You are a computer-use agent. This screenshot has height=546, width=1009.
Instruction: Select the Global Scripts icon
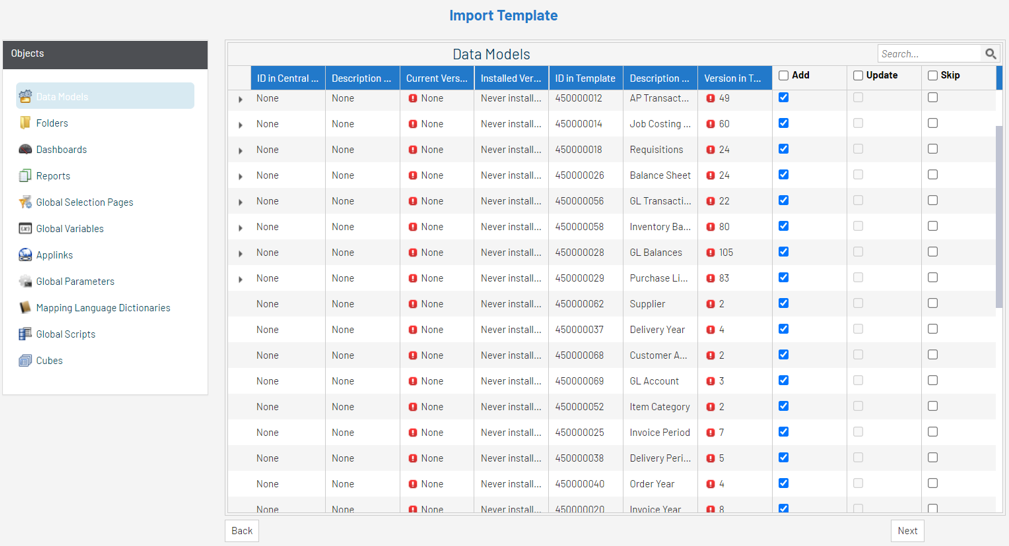tap(25, 334)
